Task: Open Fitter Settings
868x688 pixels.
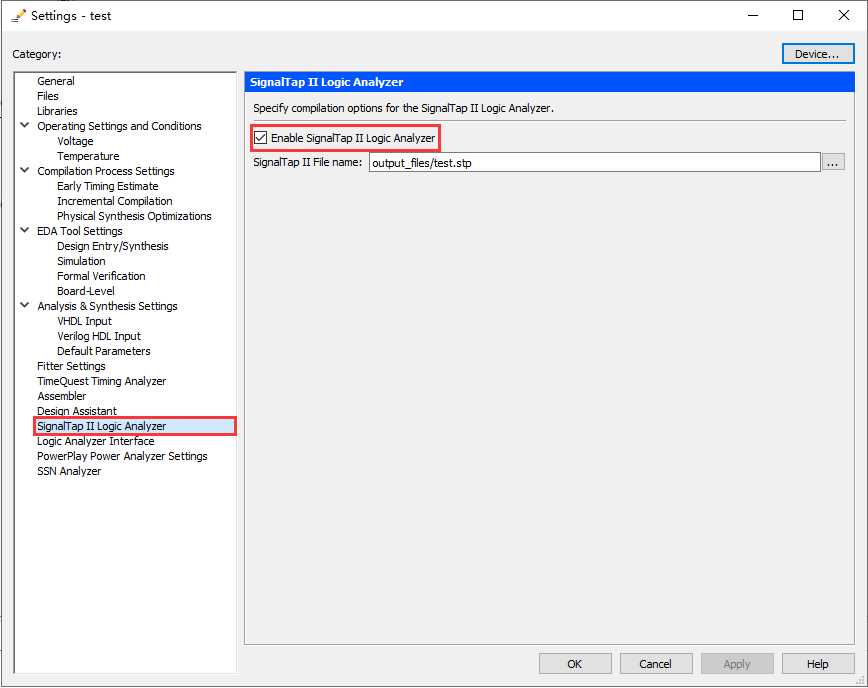Action: pos(71,366)
